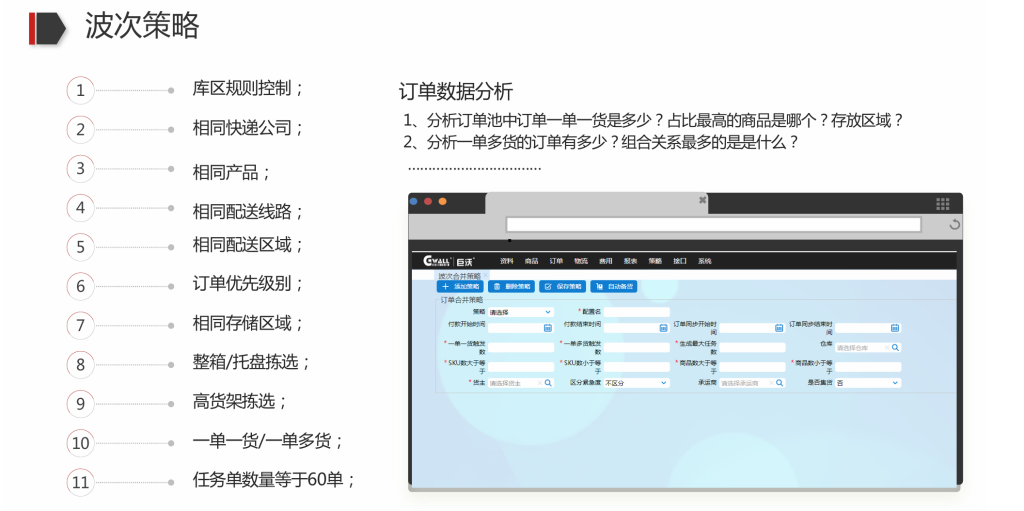1024x511 pixels.
Task: Click browser reload icon beside address bar
Action: [x=954, y=225]
